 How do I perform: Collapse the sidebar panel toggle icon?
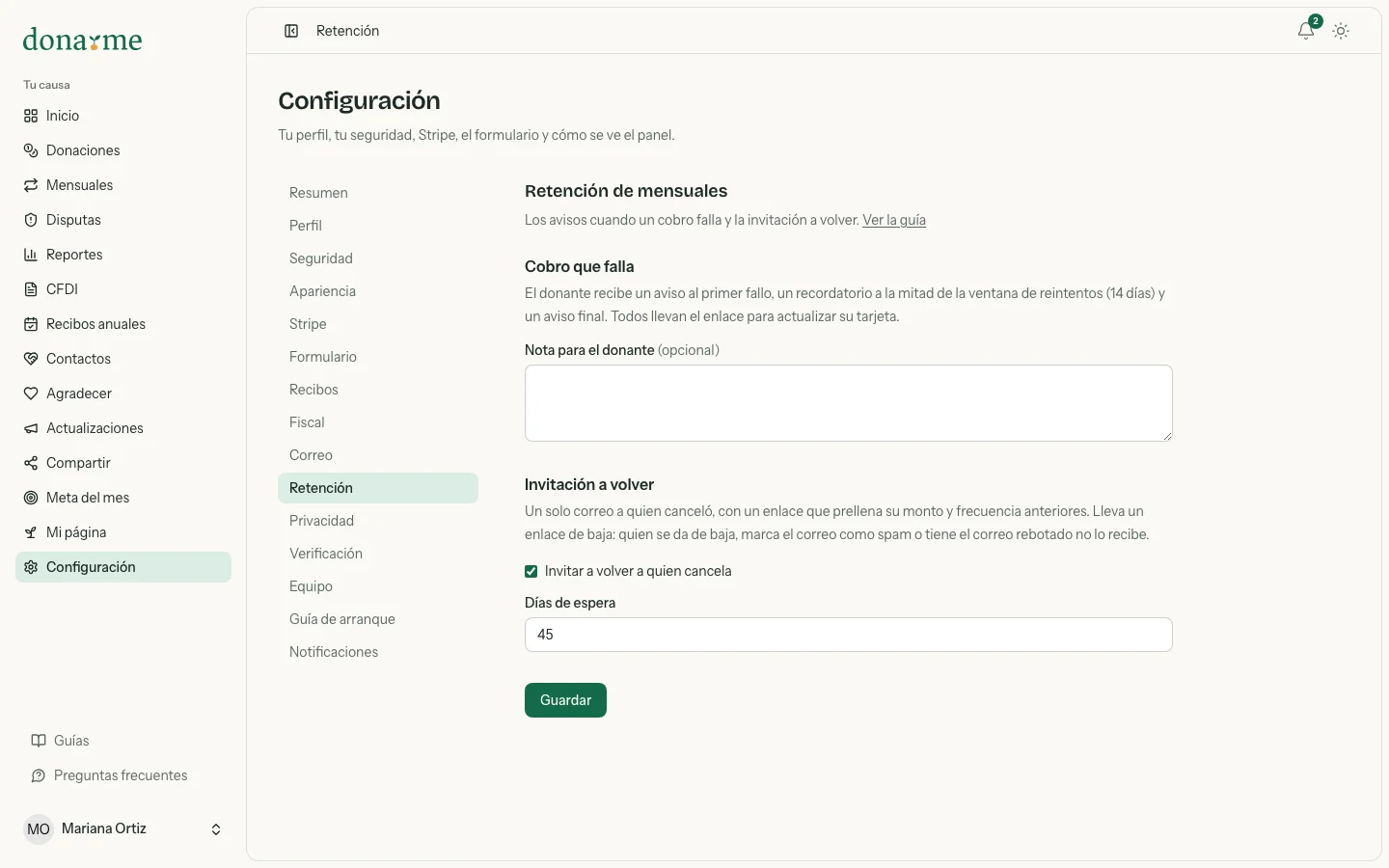pyautogui.click(x=291, y=31)
